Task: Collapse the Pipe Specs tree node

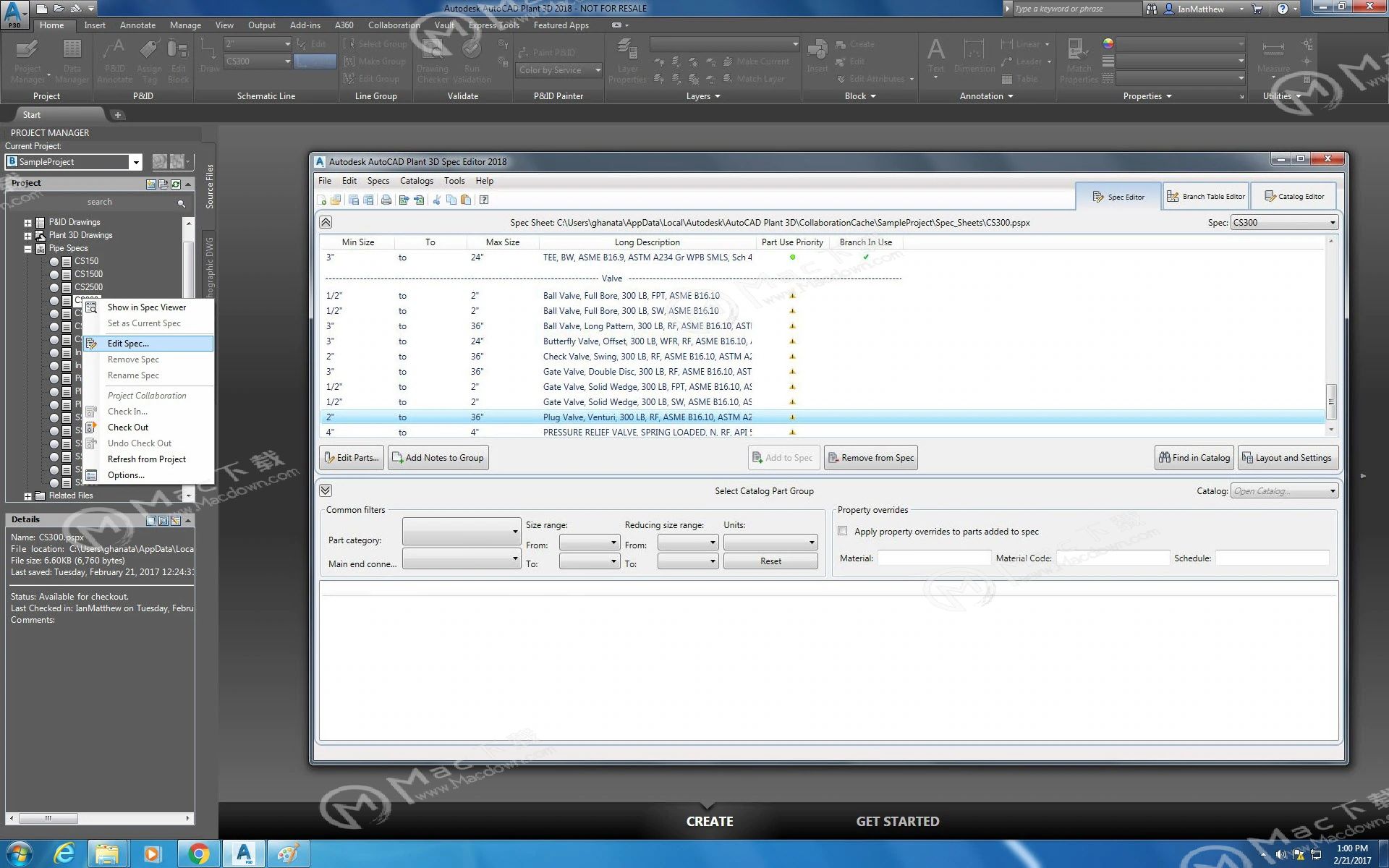Action: click(x=27, y=249)
